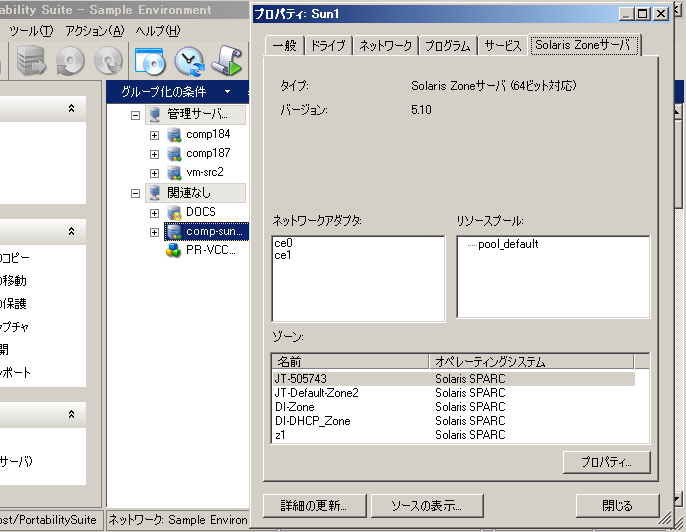Expand the comp184 tree node
This screenshot has height=532, width=686.
click(154, 135)
